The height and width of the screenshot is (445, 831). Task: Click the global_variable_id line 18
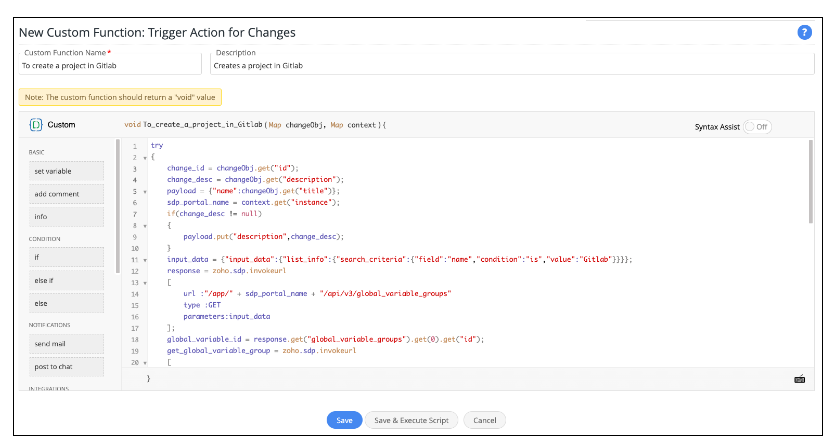point(325,340)
